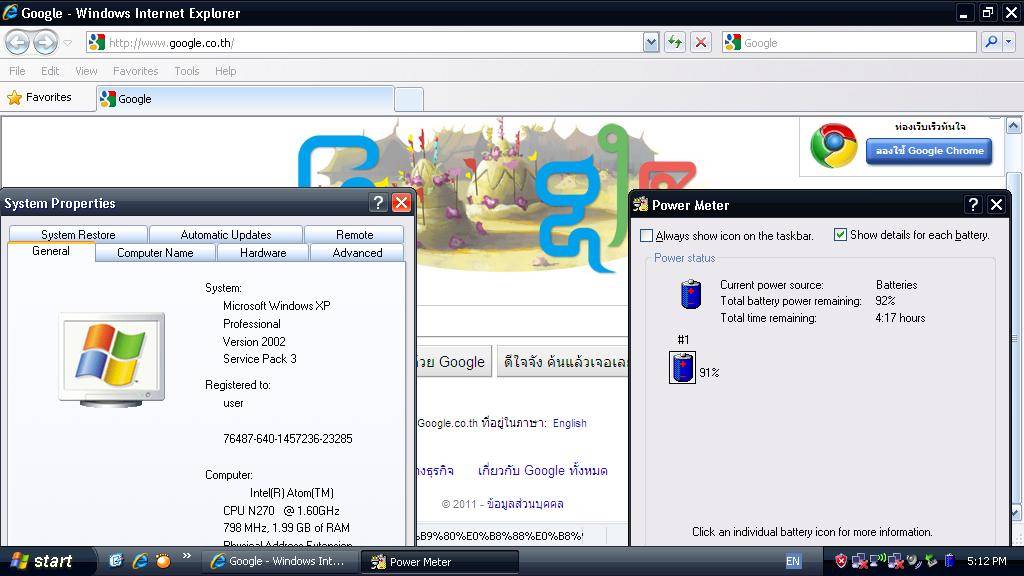Click the browser Back arrow button

coord(18,42)
